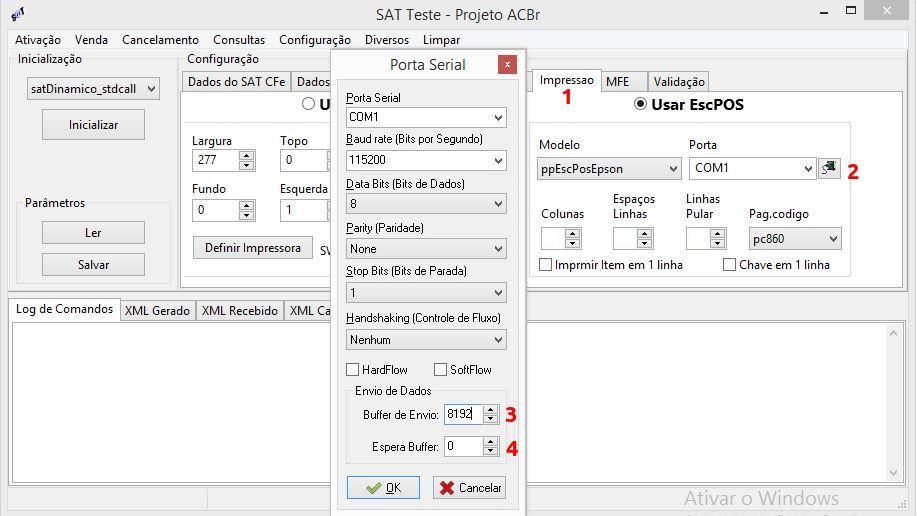This screenshot has width=917, height=516.
Task: Check Imprmir Item em 1 linha
Action: 545,264
